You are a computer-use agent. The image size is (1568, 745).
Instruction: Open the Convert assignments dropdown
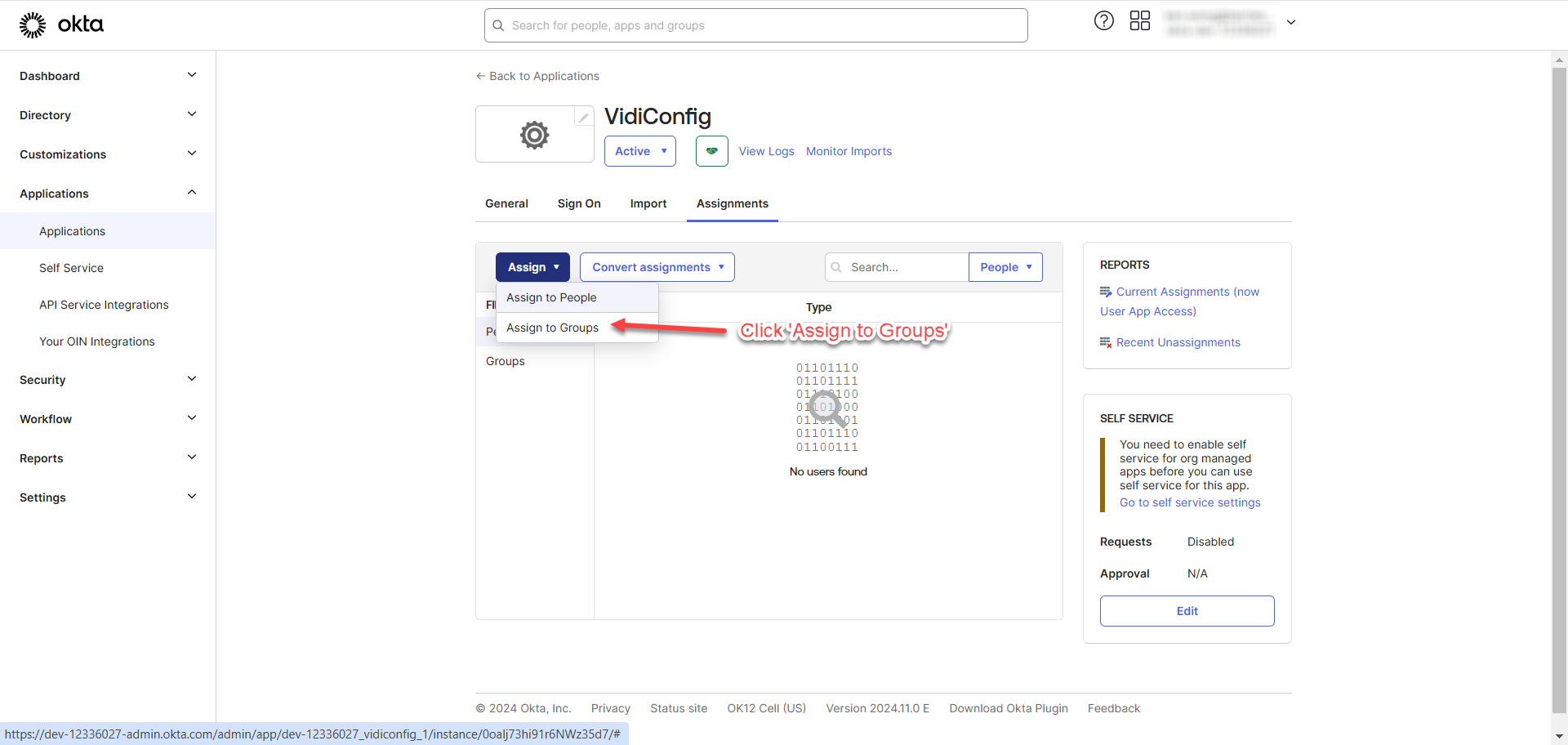[657, 267]
